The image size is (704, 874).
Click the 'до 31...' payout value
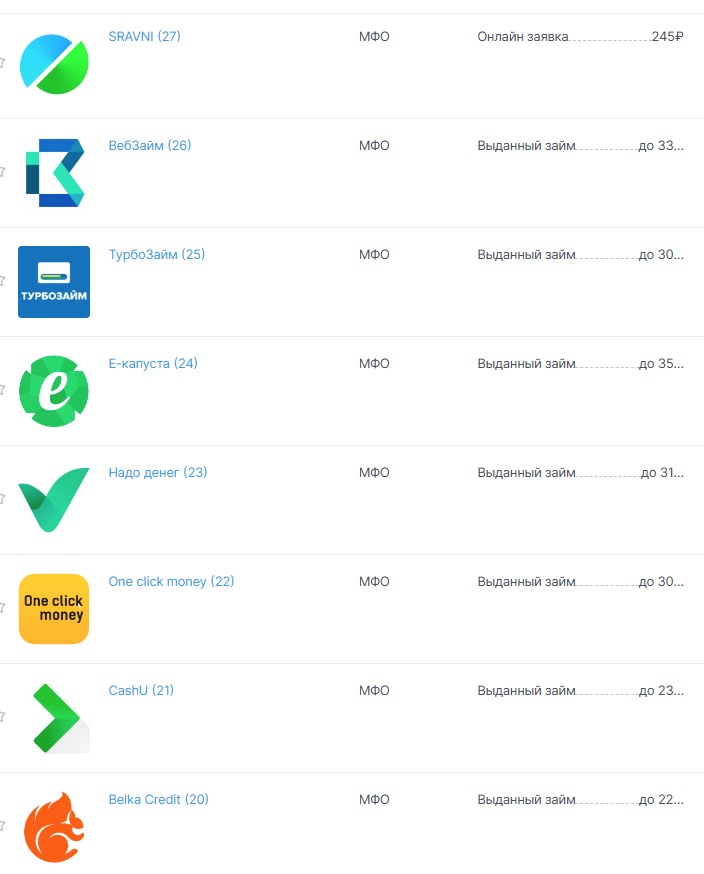(x=662, y=473)
